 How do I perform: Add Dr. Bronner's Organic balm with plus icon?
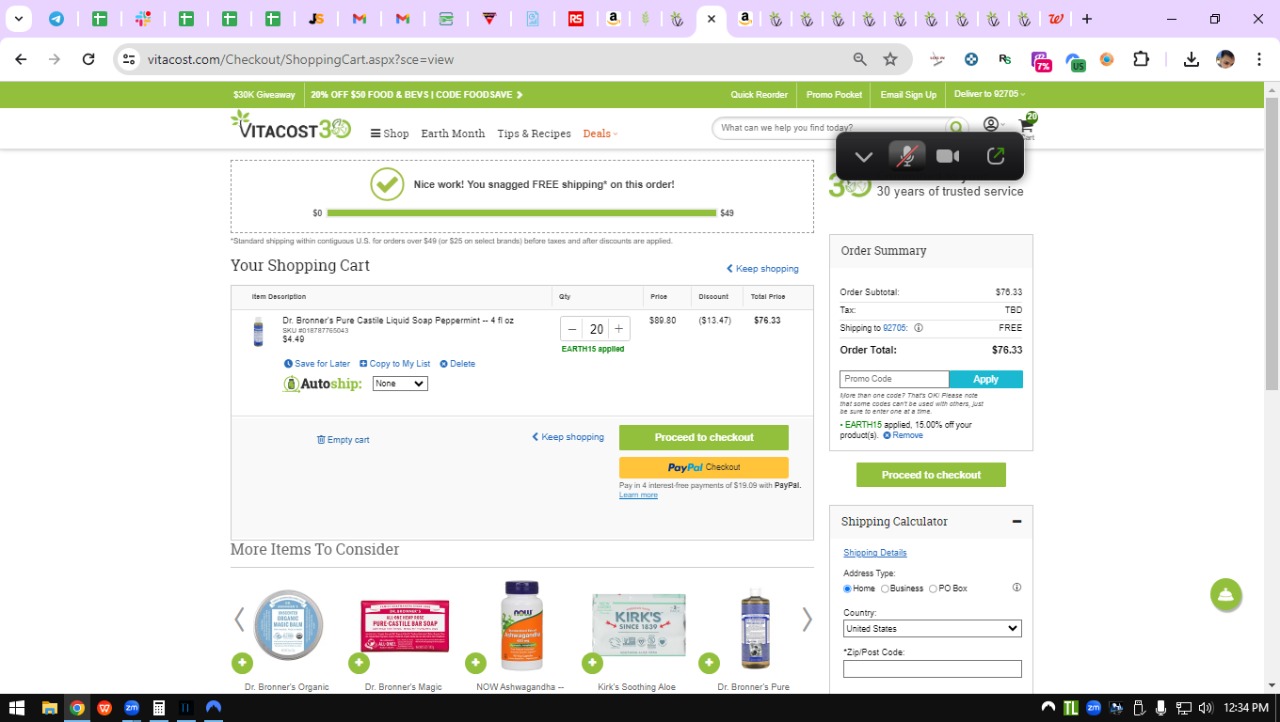(242, 662)
